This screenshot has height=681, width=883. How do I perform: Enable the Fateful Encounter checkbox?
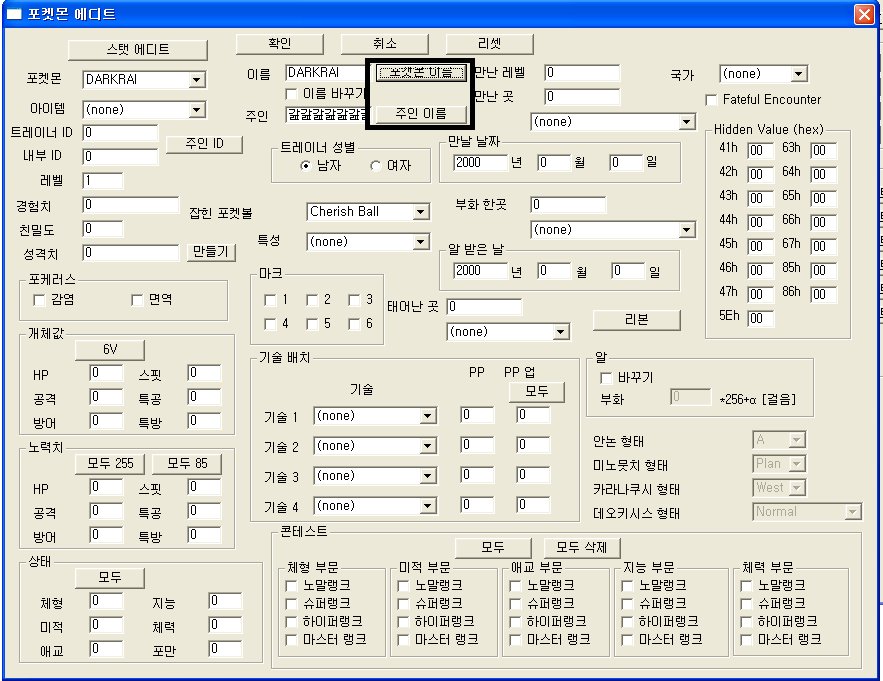712,100
